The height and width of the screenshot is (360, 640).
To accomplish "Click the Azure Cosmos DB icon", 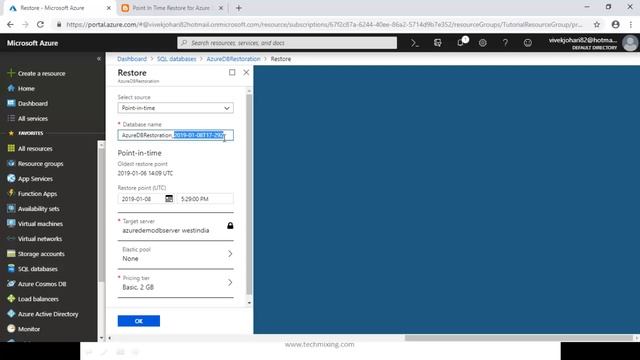I will coord(11,284).
